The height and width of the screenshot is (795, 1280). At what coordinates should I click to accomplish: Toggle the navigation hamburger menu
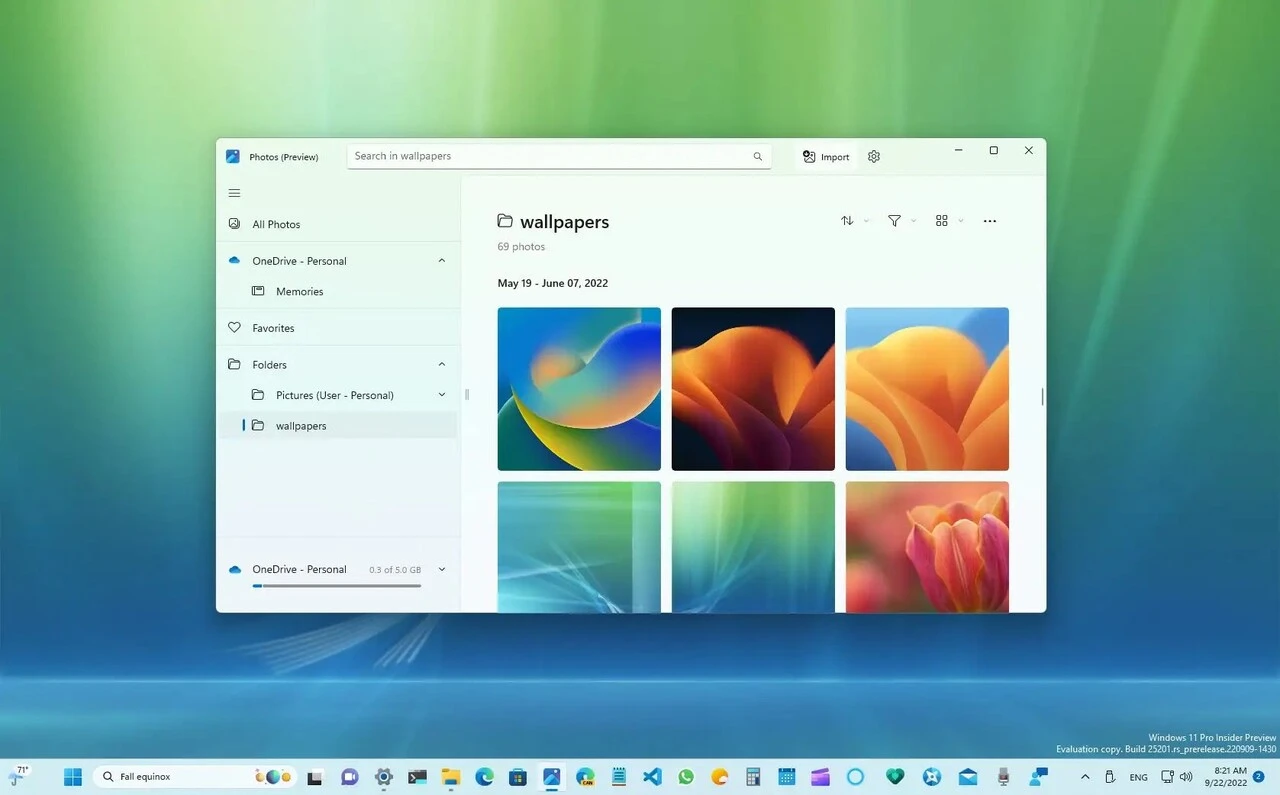[x=234, y=192]
